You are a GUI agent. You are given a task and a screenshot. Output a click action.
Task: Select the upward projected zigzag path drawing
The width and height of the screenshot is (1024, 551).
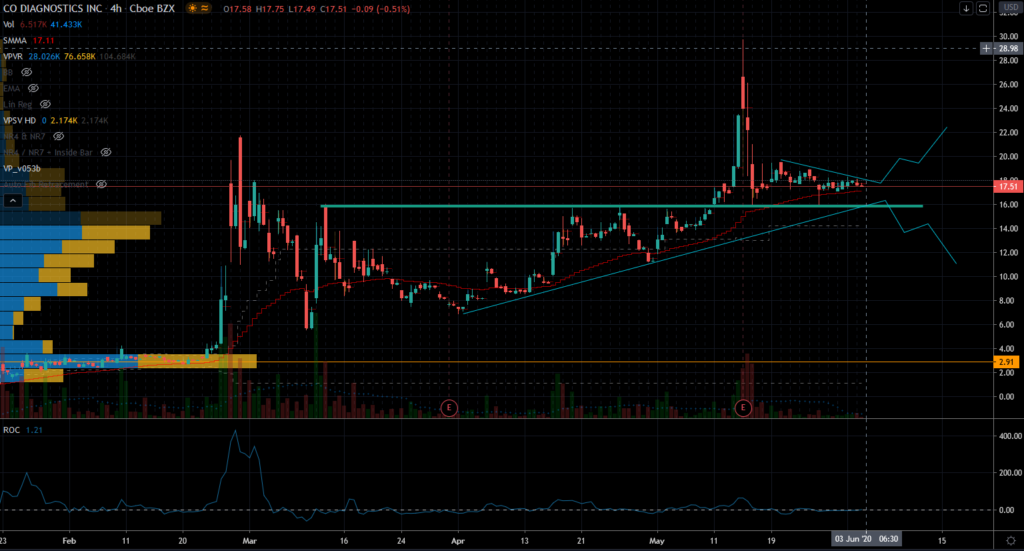point(912,155)
